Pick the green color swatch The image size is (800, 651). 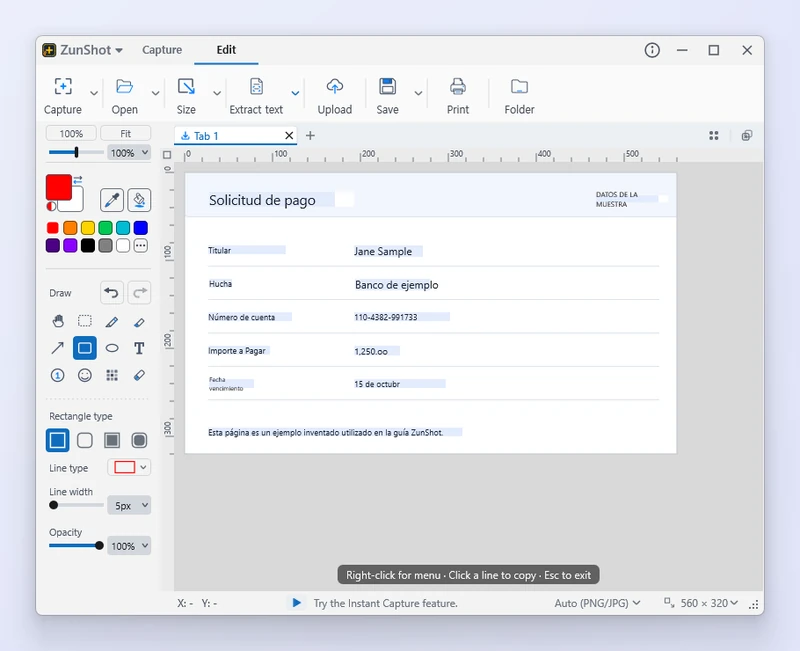(106, 228)
